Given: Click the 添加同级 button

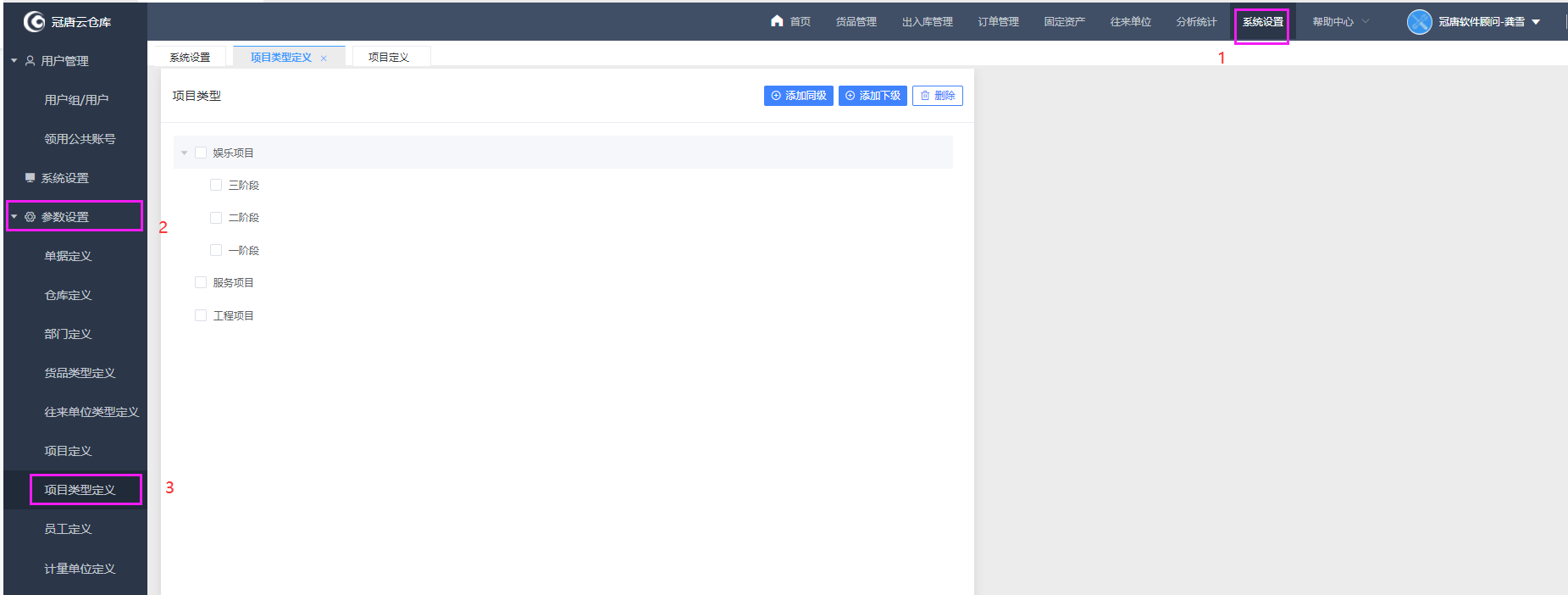Looking at the screenshot, I should [x=799, y=96].
